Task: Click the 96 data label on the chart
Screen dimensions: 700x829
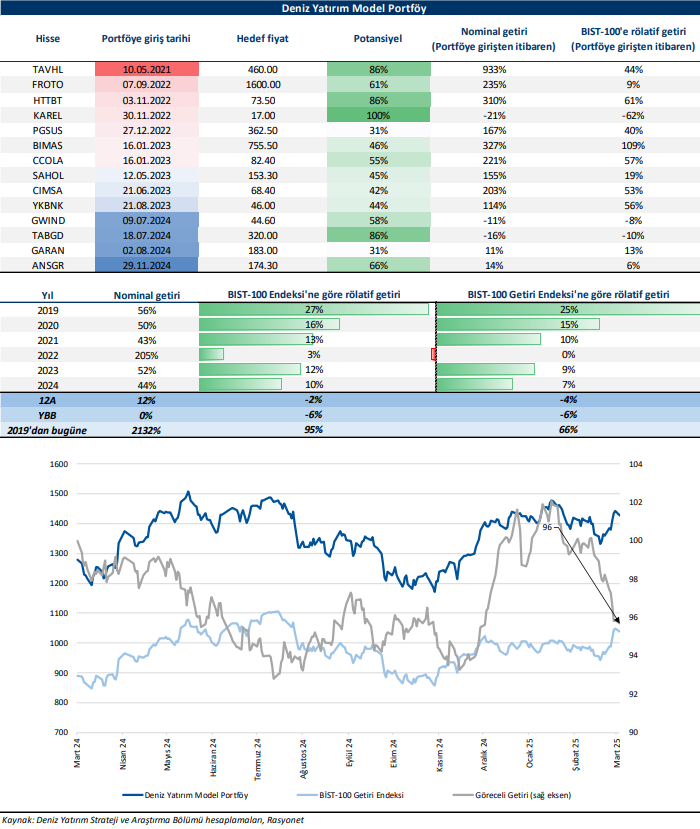Action: point(547,525)
